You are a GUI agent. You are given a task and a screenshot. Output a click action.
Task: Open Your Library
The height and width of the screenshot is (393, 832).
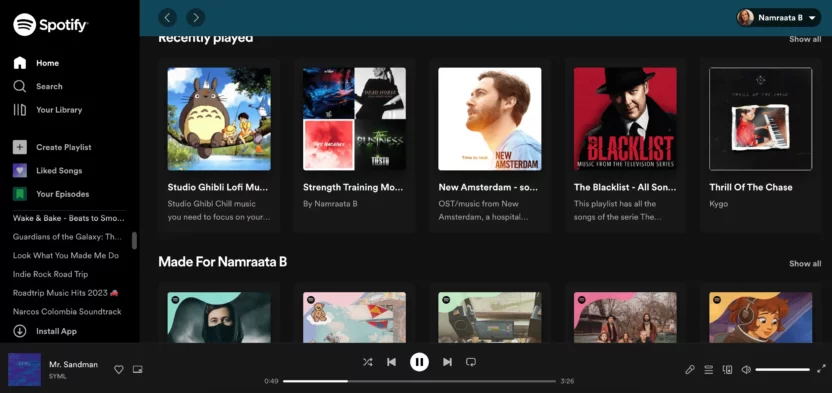tap(48, 110)
